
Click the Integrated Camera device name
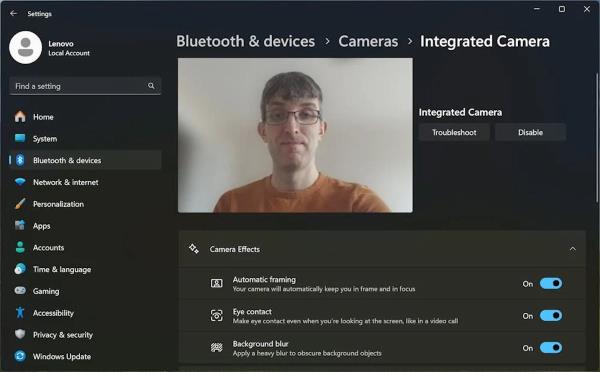460,112
